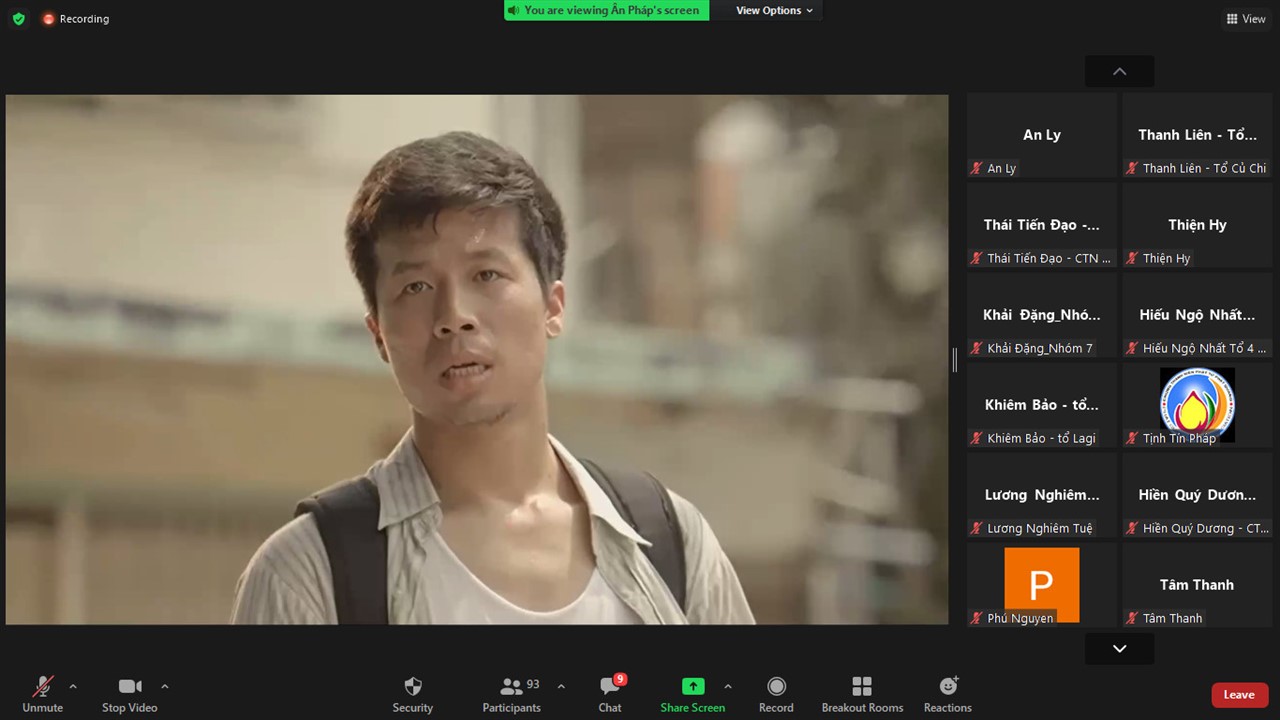Click the muted mic icon beside Hiền Quý Dương

point(1132,529)
